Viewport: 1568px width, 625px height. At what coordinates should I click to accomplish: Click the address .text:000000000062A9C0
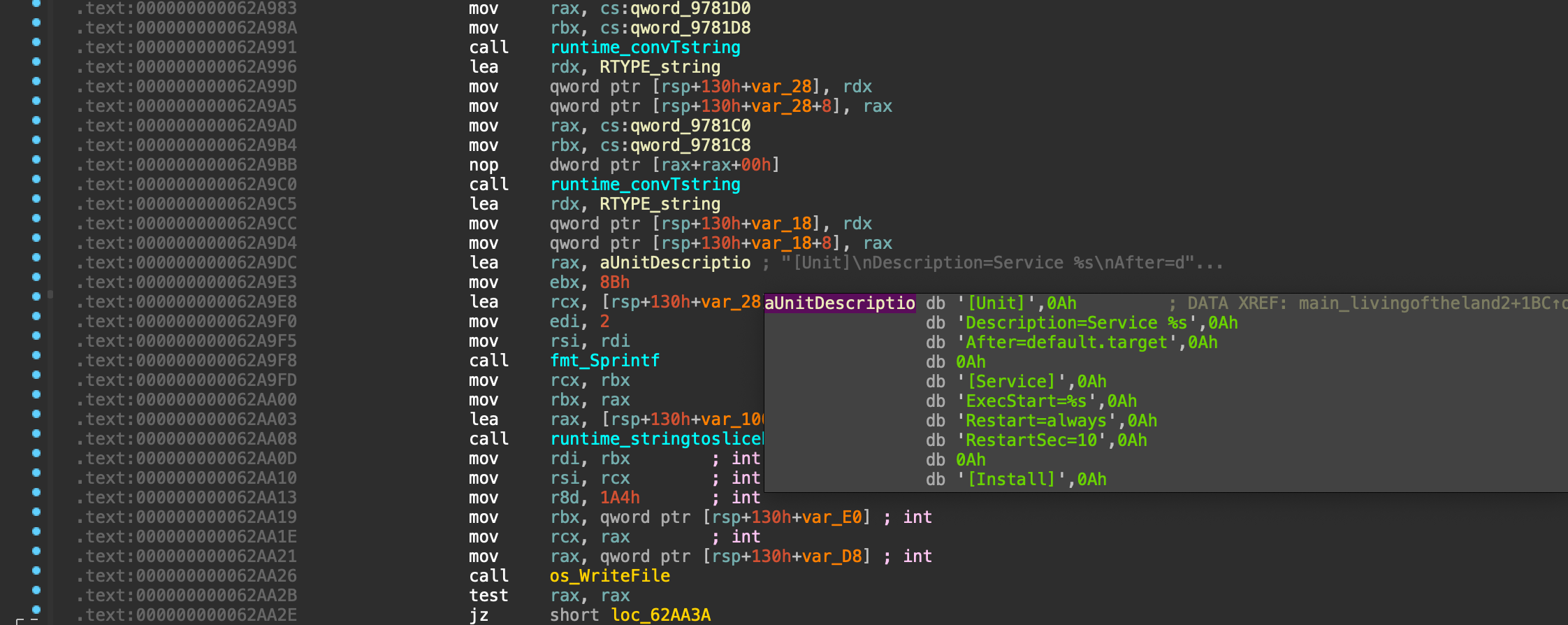[187, 185]
